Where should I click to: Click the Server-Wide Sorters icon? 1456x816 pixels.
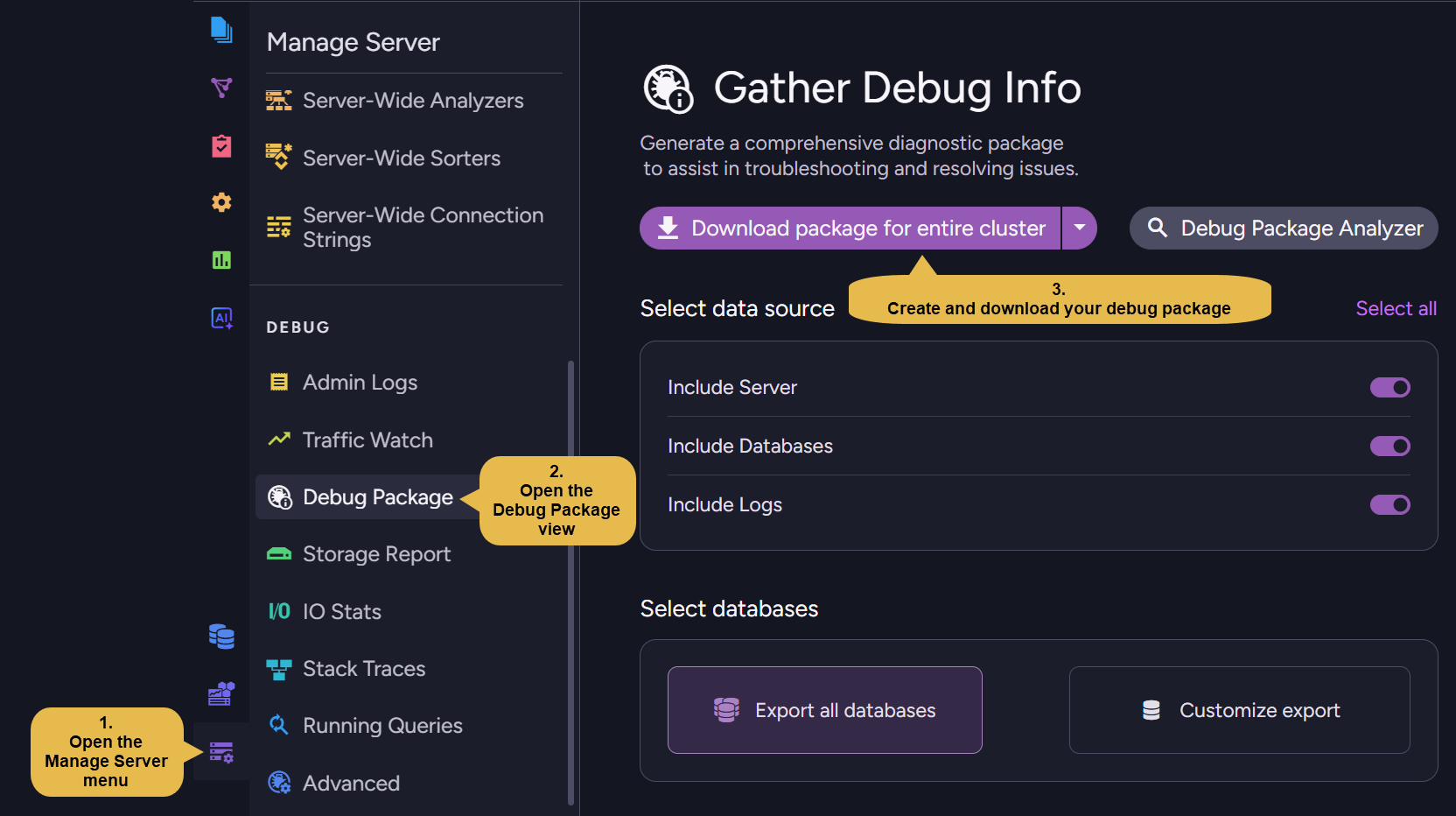279,157
